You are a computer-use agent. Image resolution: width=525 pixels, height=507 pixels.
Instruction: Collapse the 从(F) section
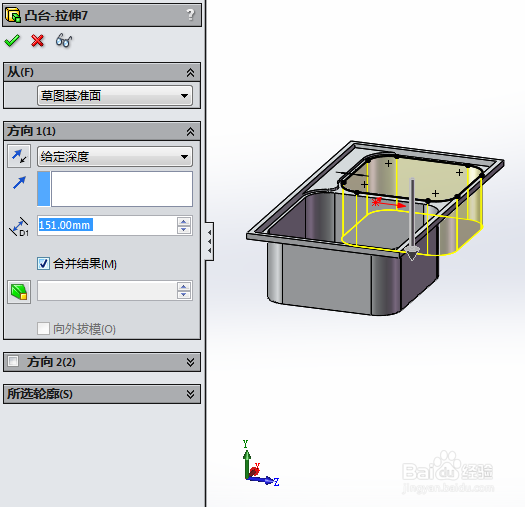tap(190, 72)
